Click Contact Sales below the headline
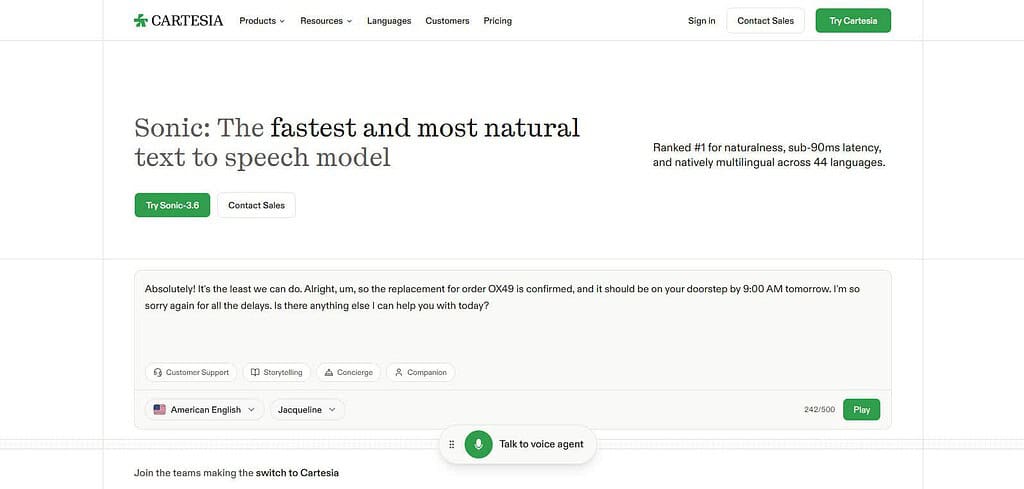This screenshot has width=1024, height=489. point(256,205)
